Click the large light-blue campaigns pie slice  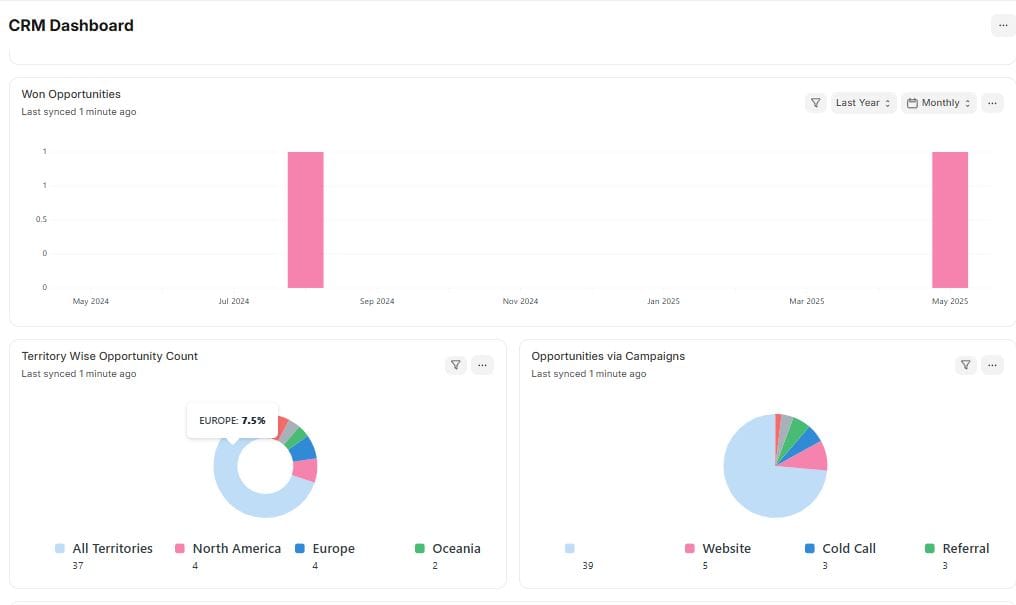[760, 480]
